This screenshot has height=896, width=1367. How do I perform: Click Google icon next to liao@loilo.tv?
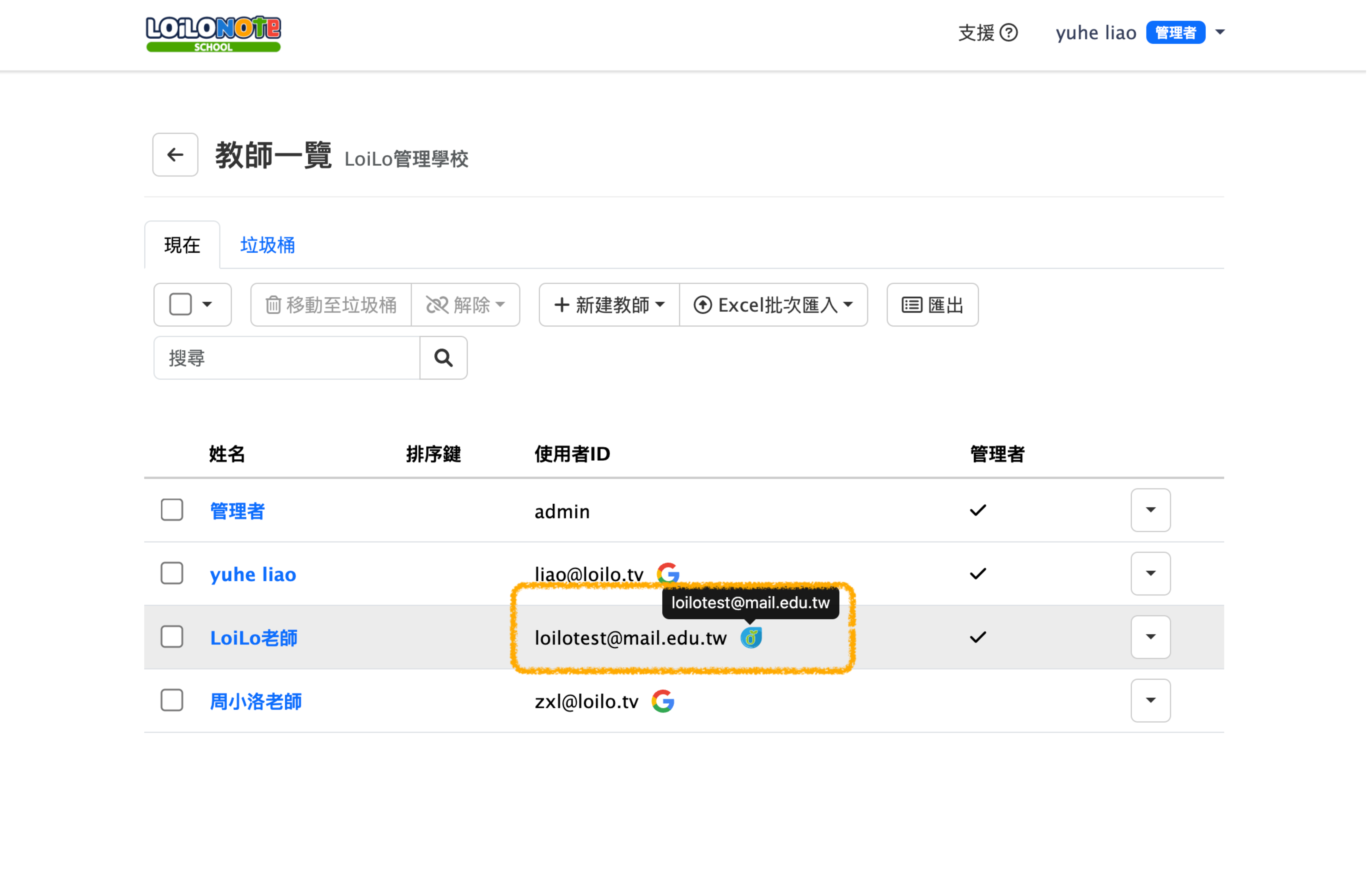point(668,573)
